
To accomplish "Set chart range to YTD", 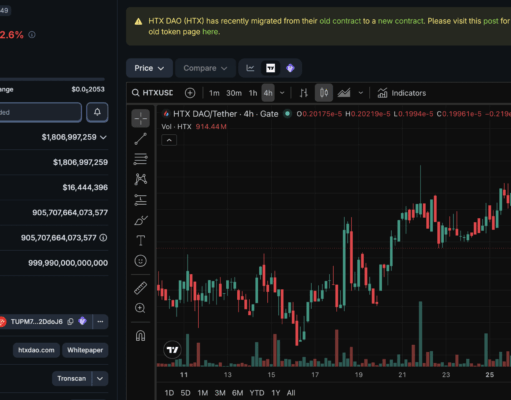I will (x=257, y=393).
